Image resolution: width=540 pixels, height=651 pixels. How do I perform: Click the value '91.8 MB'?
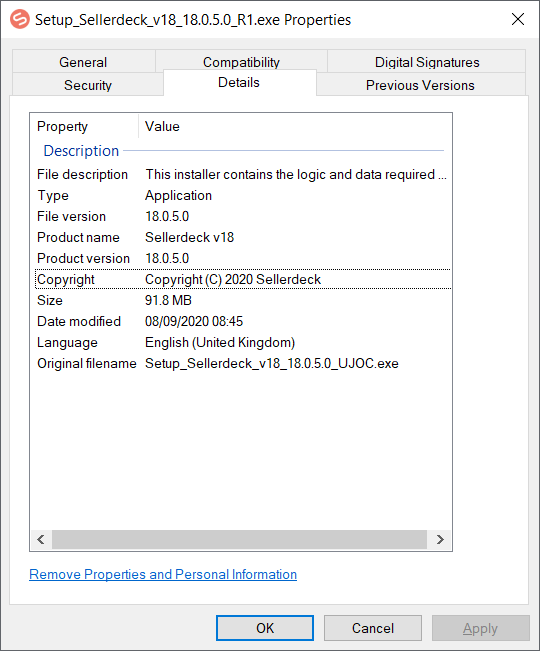pos(168,300)
